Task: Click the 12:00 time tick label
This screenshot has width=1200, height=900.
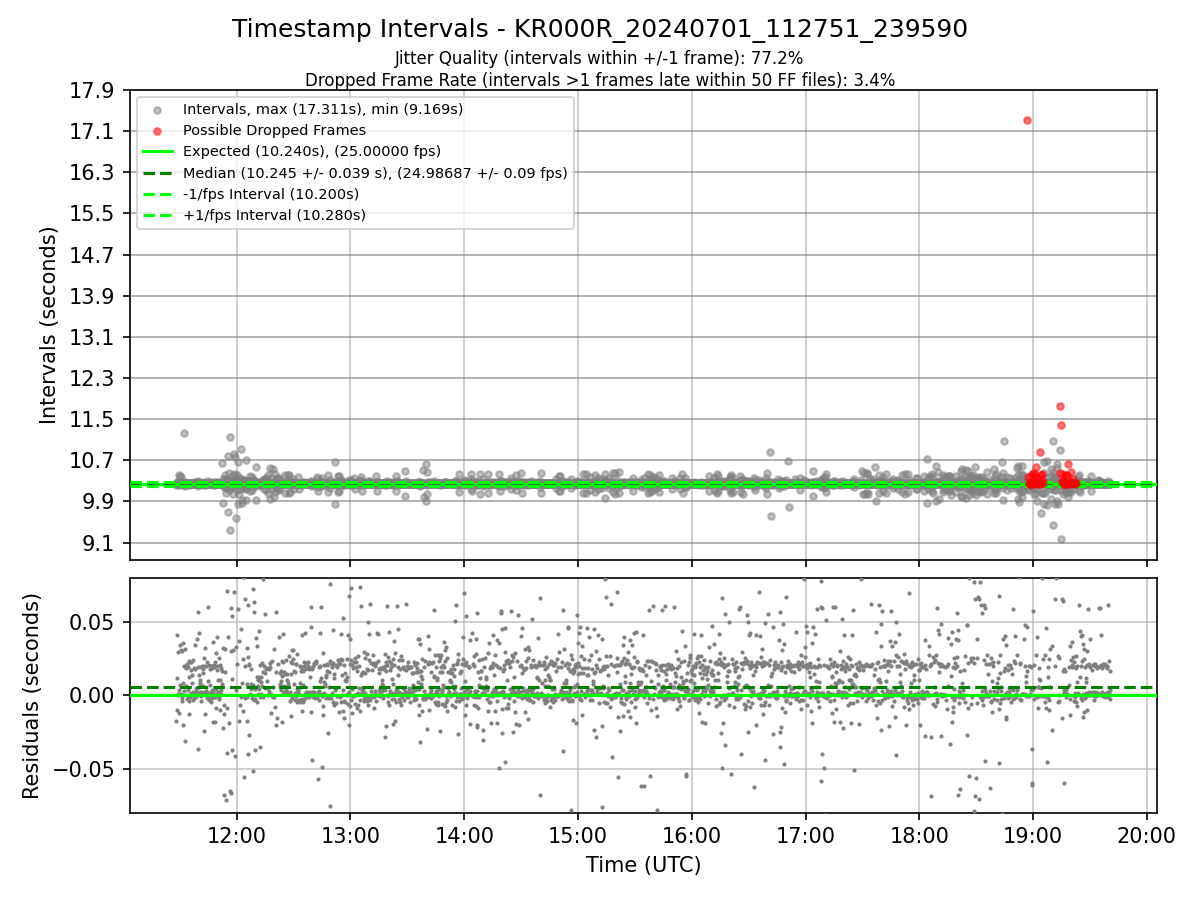Action: [x=237, y=834]
